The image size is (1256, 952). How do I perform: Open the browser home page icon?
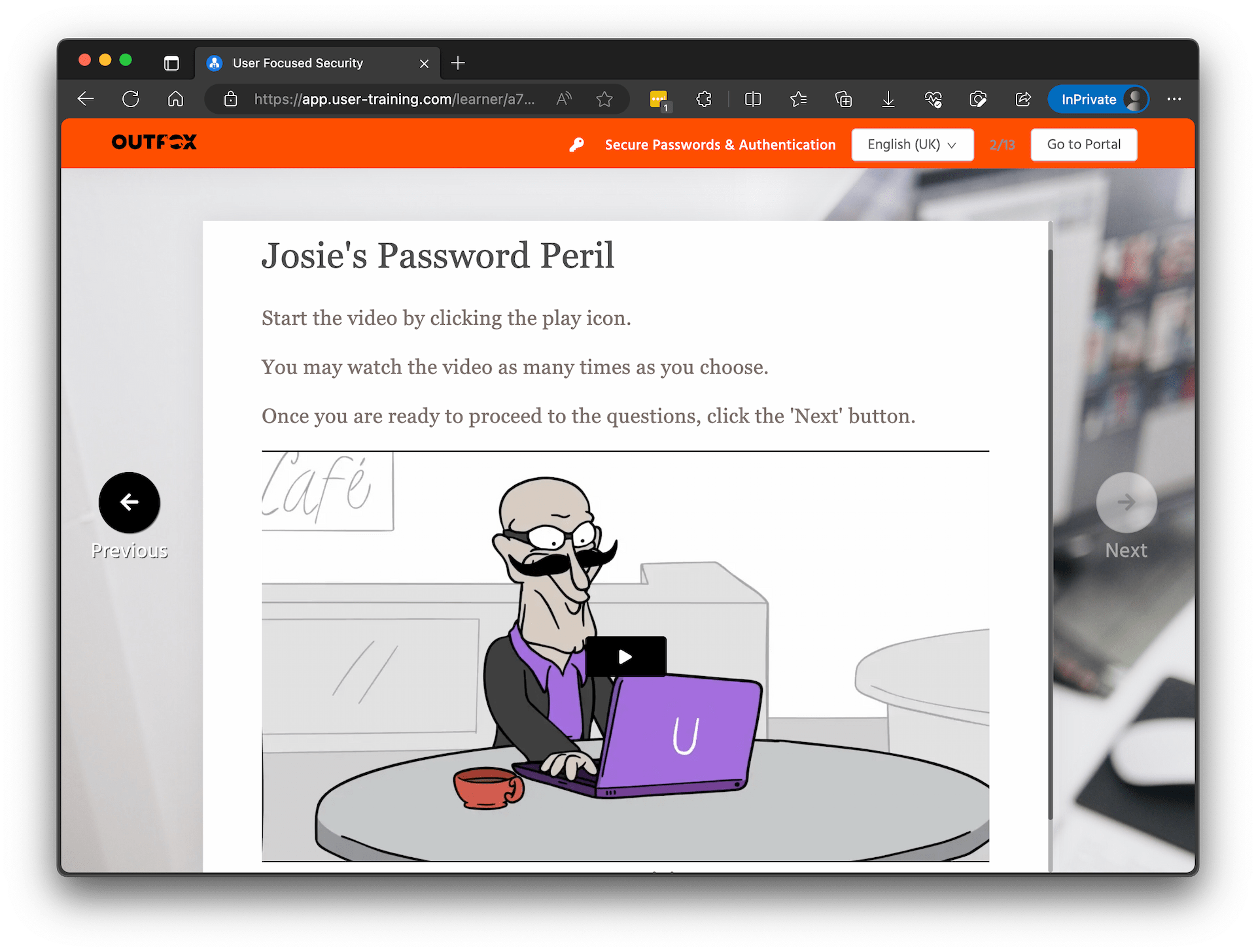[x=175, y=99]
